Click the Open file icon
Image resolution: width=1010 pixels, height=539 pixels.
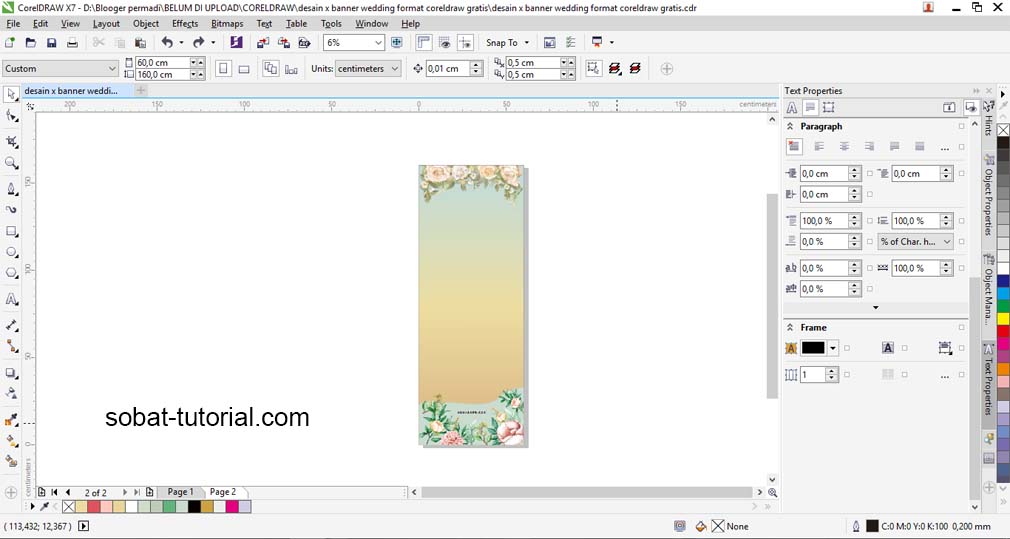coord(30,43)
